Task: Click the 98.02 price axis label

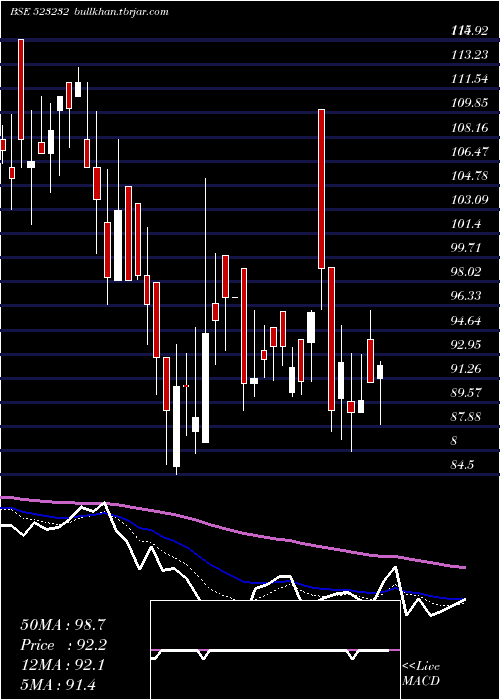Action: pyautogui.click(x=467, y=272)
